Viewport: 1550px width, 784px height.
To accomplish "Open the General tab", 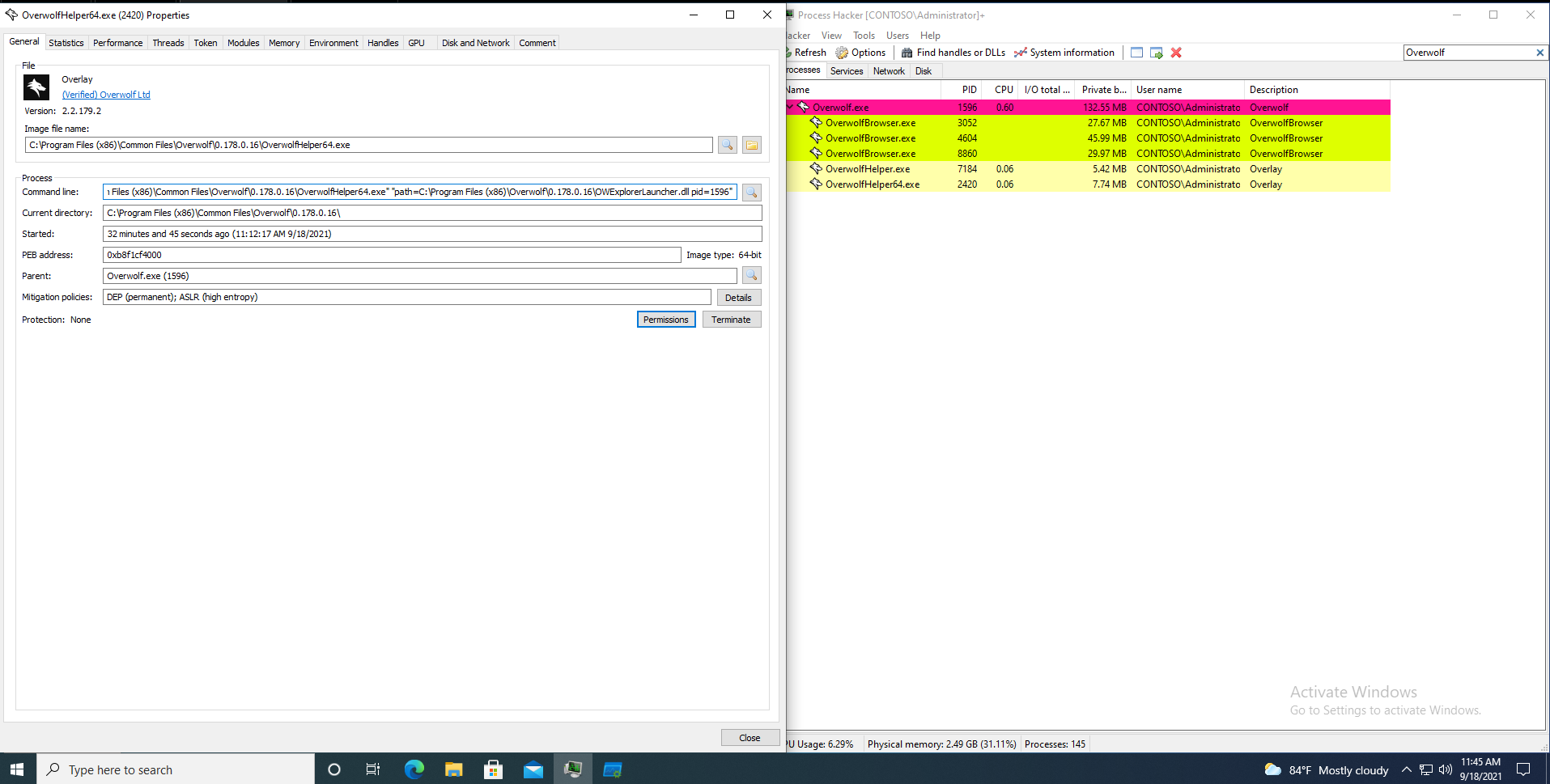I will pyautogui.click(x=24, y=41).
